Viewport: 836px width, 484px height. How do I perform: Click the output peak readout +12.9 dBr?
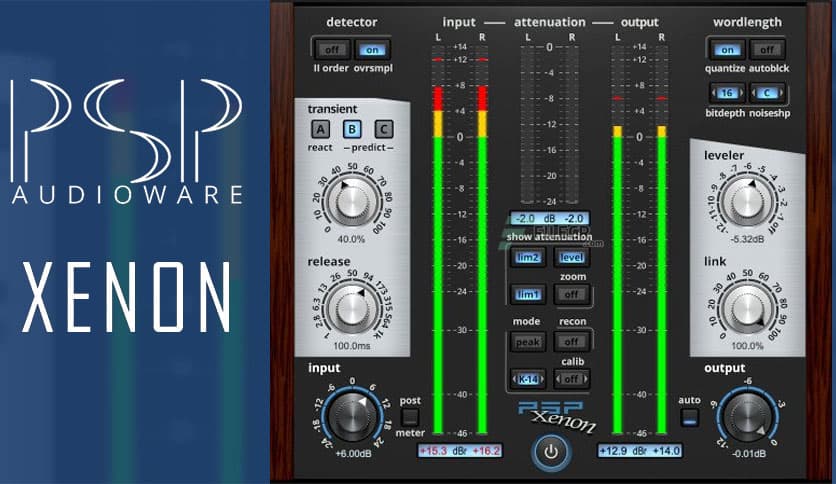(x=640, y=451)
